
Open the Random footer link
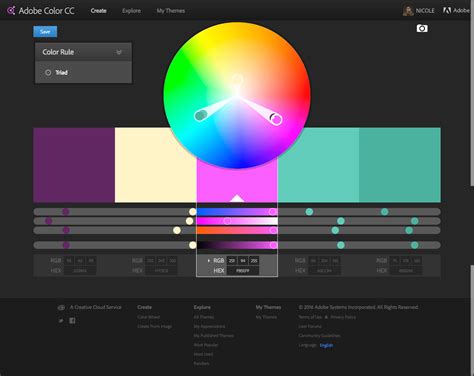[x=201, y=364]
